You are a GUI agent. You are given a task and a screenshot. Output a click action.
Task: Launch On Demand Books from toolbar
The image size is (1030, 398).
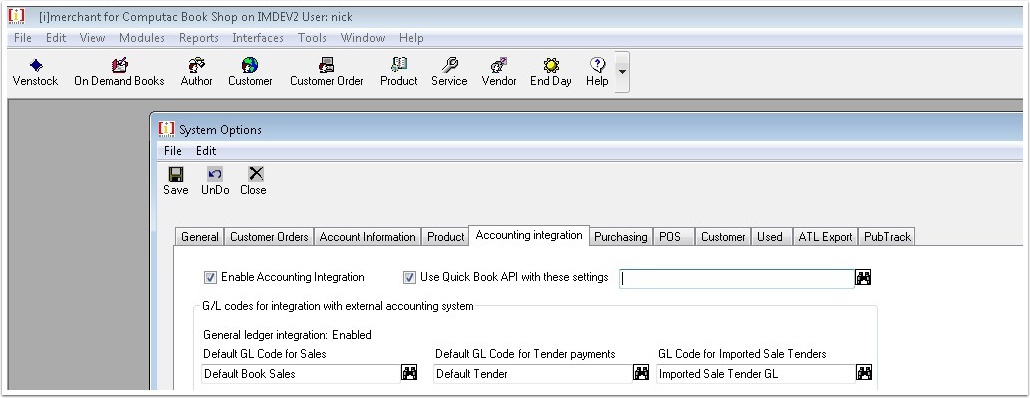[x=119, y=72]
